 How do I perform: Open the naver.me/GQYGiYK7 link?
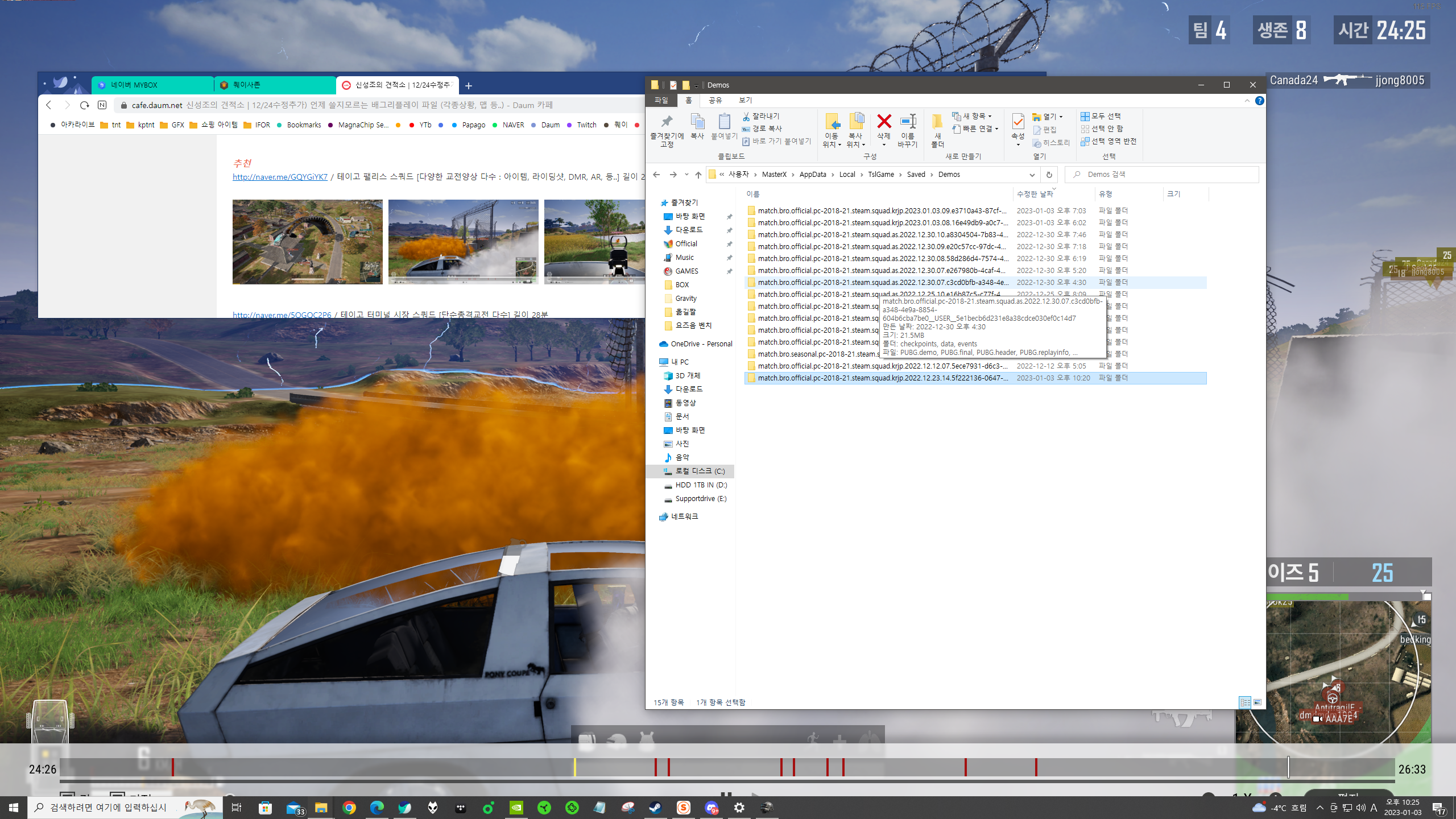280,177
